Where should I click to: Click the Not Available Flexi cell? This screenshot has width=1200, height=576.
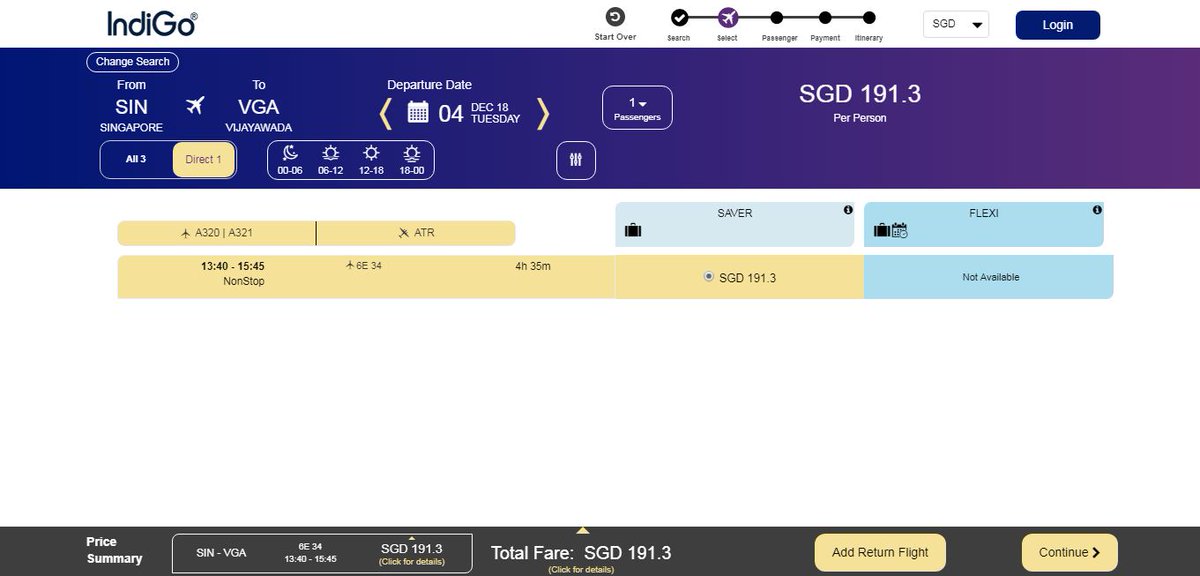pyautogui.click(x=988, y=277)
